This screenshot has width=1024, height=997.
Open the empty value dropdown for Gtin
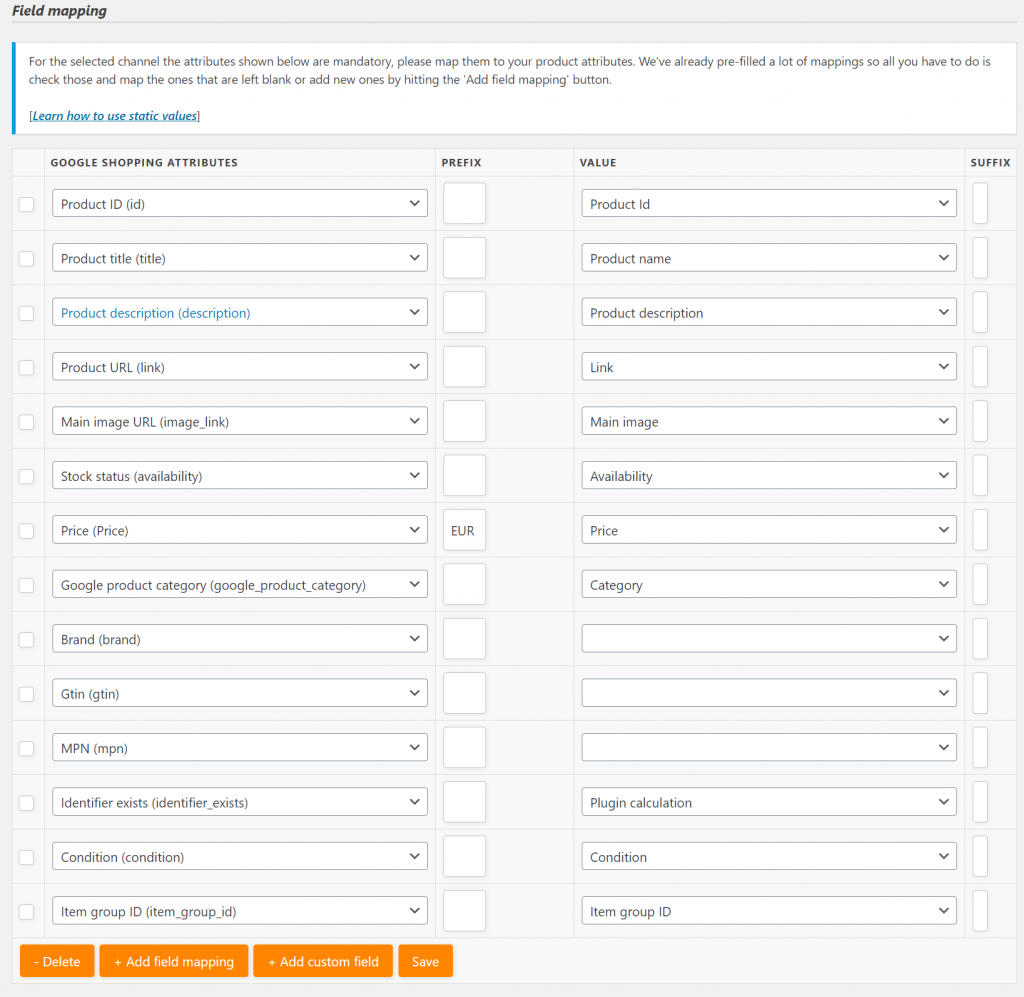[769, 693]
